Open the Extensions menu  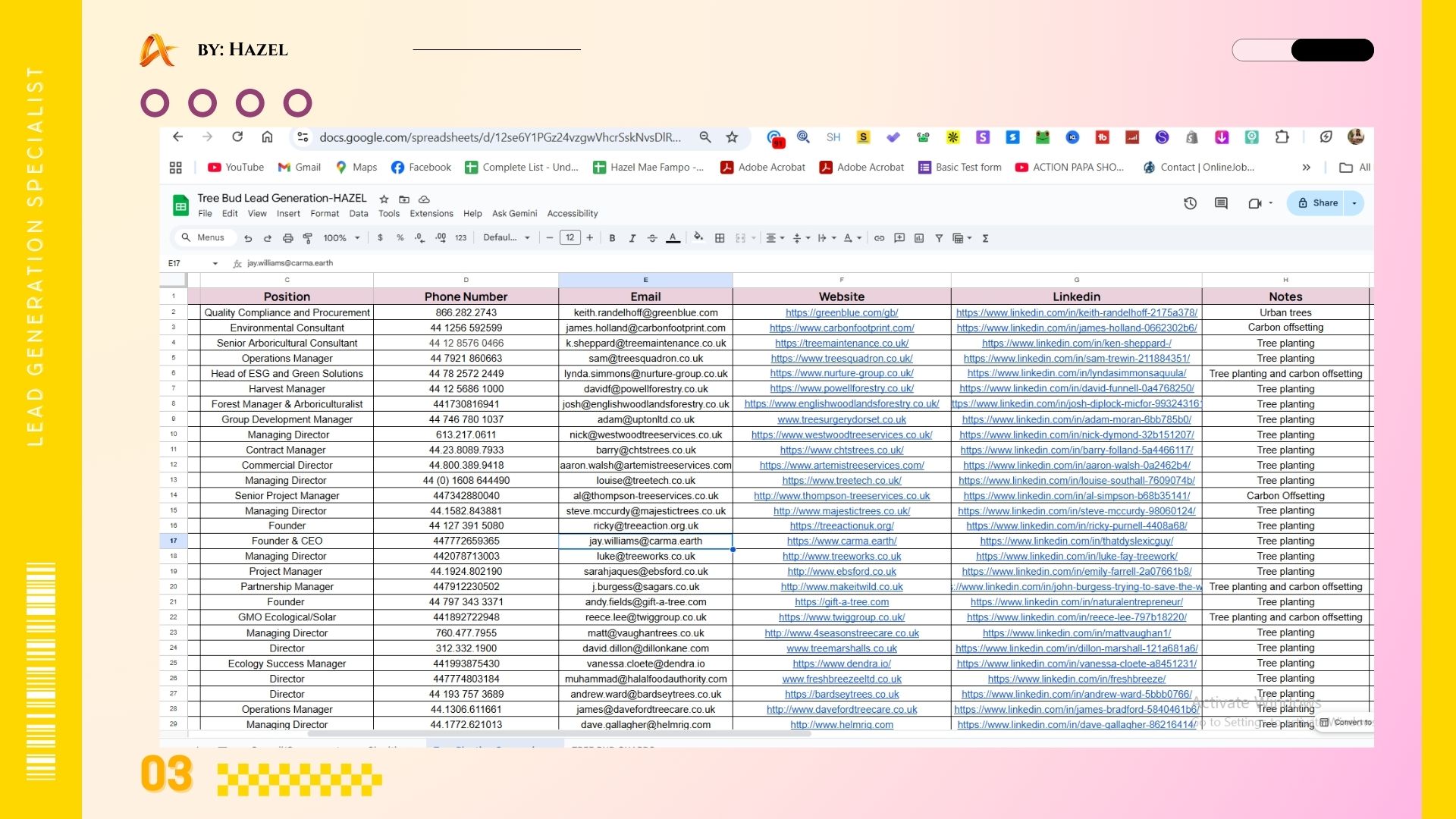(x=431, y=214)
